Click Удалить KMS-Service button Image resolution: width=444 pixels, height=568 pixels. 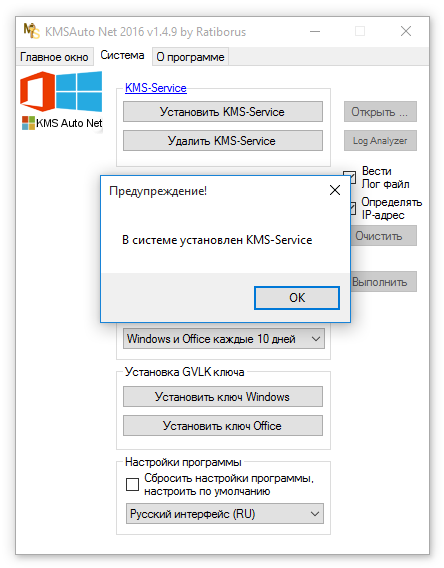click(x=223, y=141)
